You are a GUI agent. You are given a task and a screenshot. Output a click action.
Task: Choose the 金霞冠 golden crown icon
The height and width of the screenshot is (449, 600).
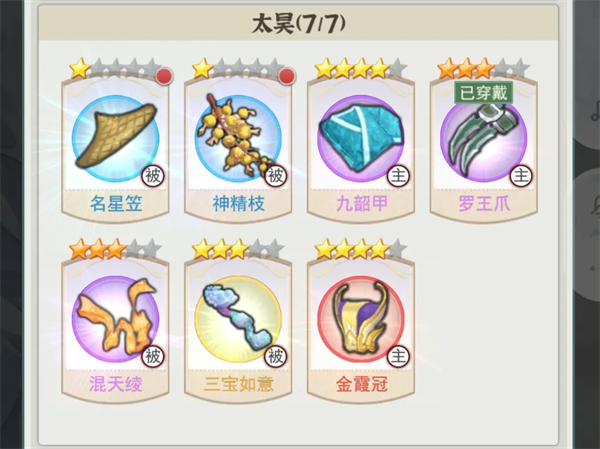click(361, 318)
